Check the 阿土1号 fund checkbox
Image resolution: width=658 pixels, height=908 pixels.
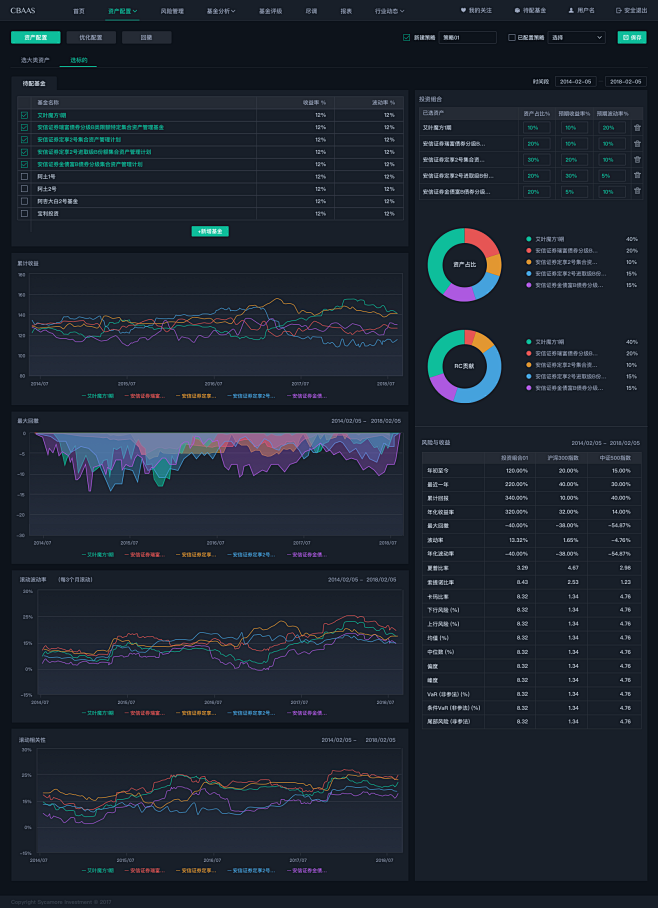coord(24,177)
